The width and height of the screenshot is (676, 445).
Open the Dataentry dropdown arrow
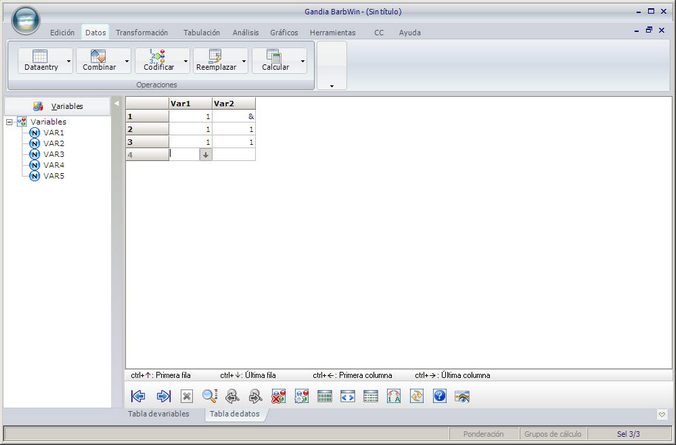tap(69, 61)
